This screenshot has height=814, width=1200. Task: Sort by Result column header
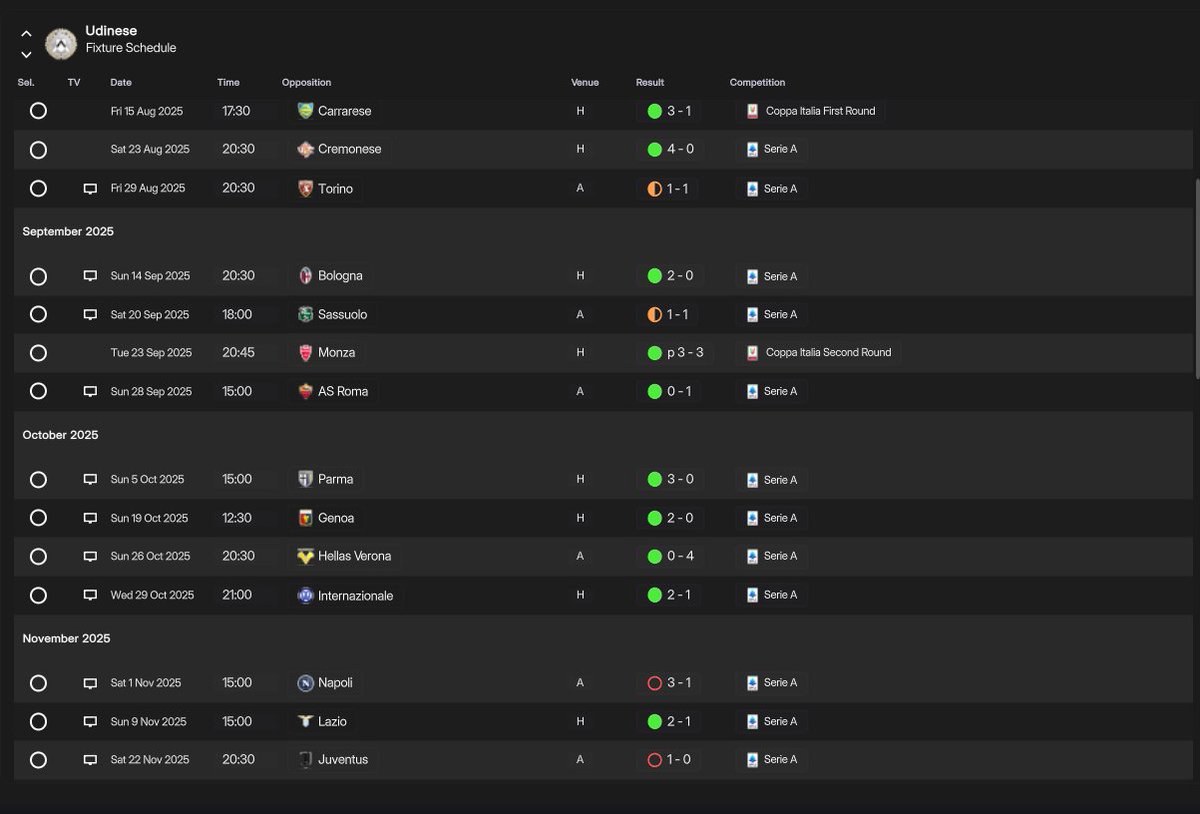pos(650,83)
